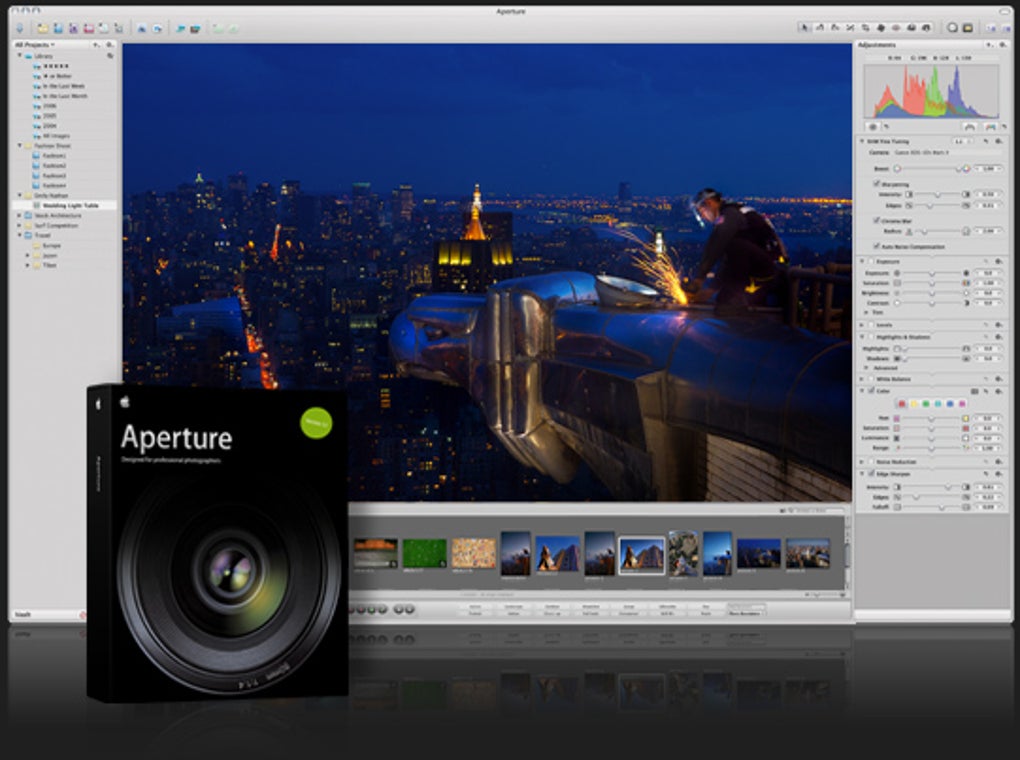Enable the Exposure adjustment checkbox
The image size is (1020, 760).
pyautogui.click(x=871, y=261)
